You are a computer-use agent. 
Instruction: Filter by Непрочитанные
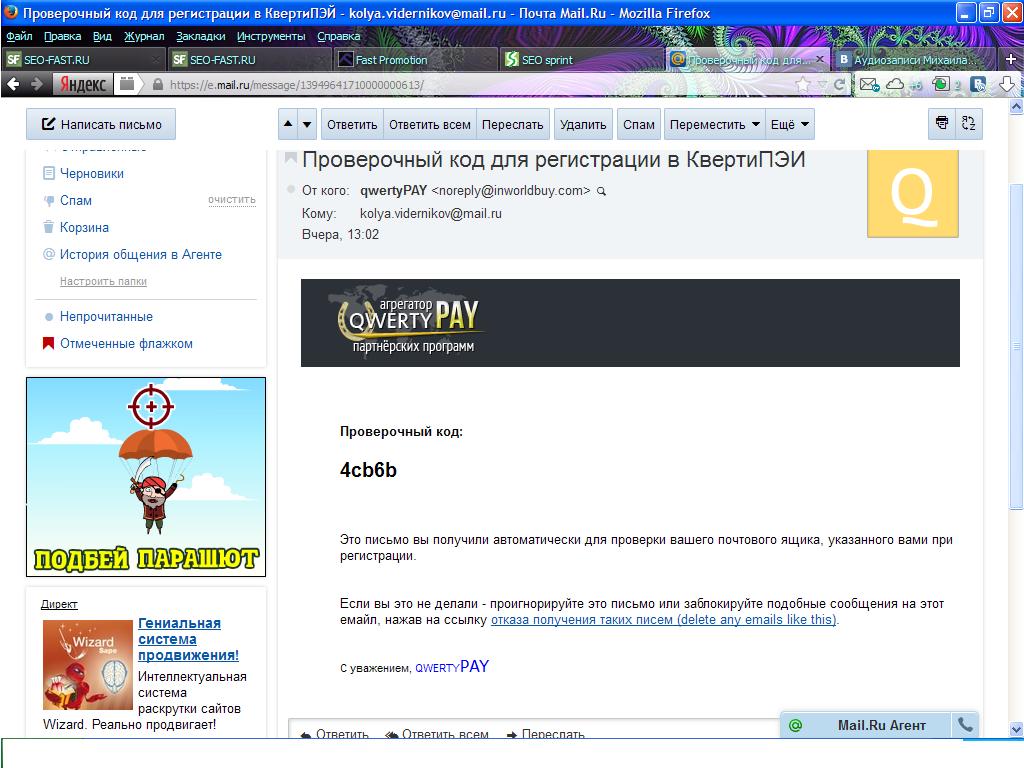pos(106,316)
